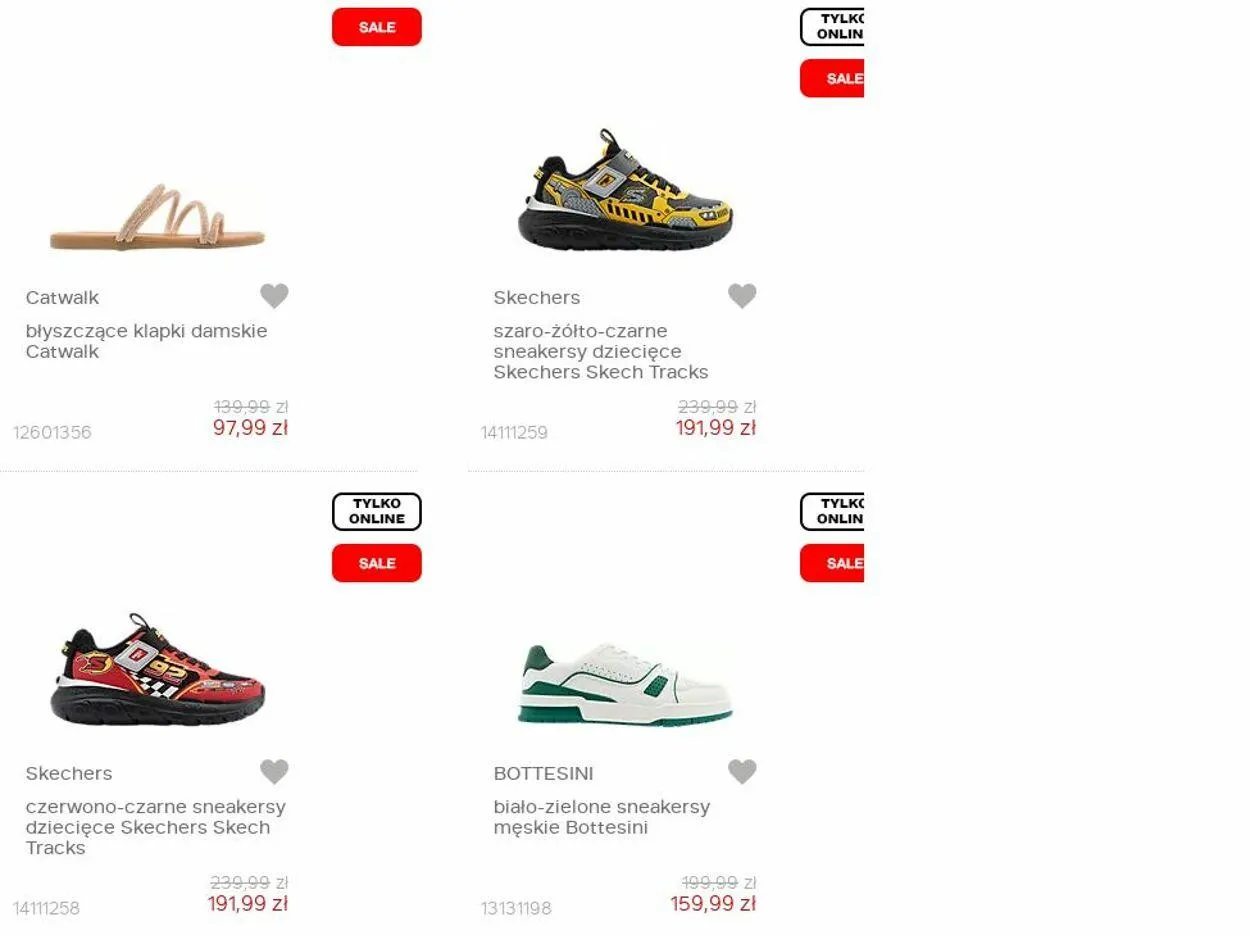Screen dimensions: 1250x935
Task: Click the 159,99 zł sale price
Action: 713,903
